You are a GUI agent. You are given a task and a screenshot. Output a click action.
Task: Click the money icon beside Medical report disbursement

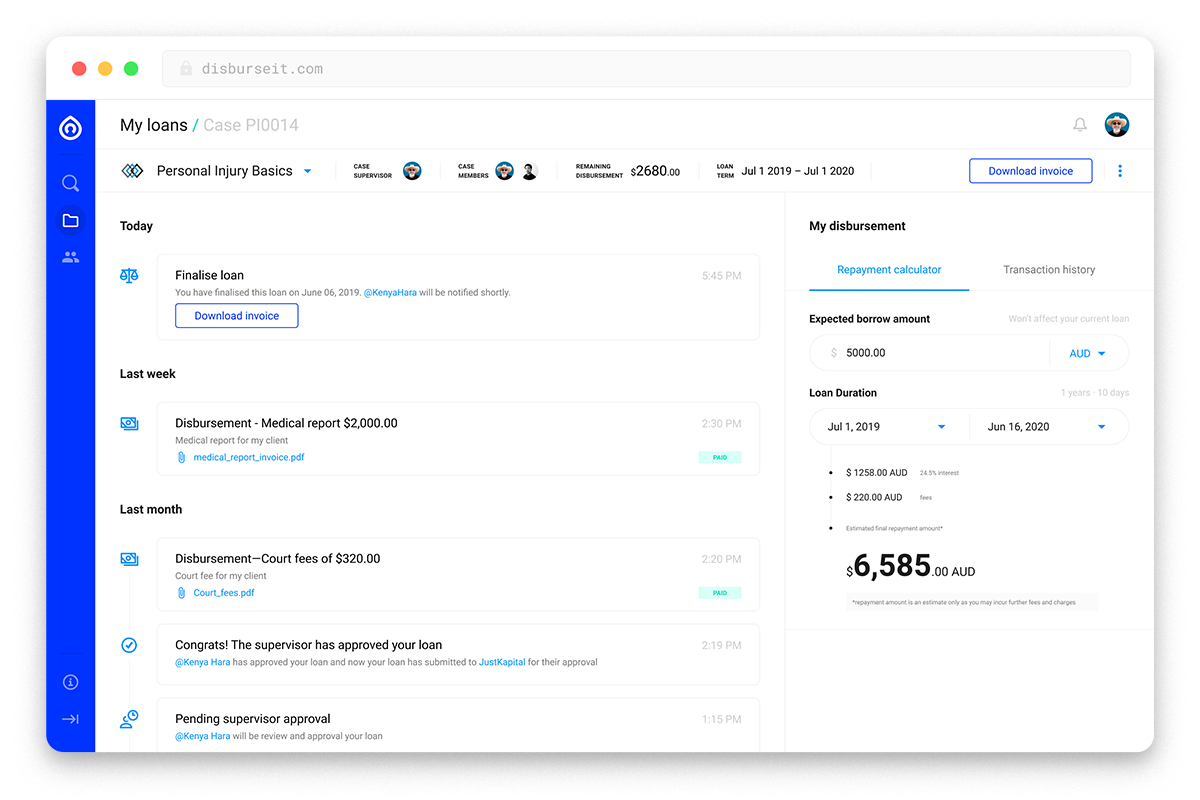coord(129,423)
